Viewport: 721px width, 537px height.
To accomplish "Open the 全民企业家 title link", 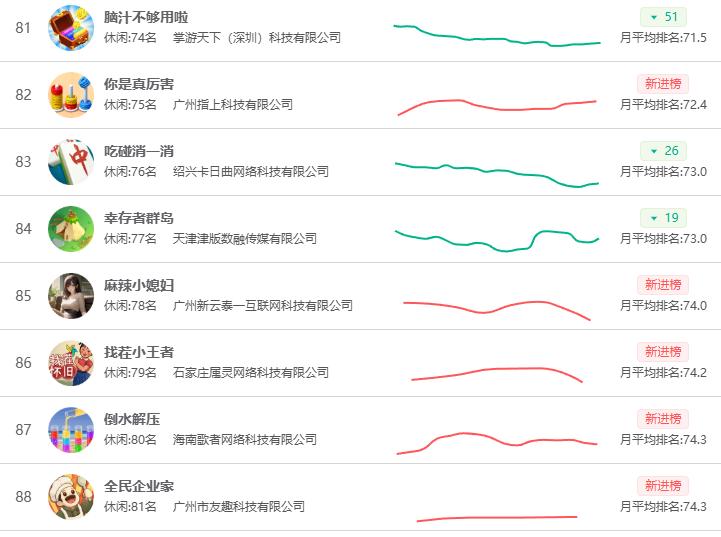I will [139, 486].
